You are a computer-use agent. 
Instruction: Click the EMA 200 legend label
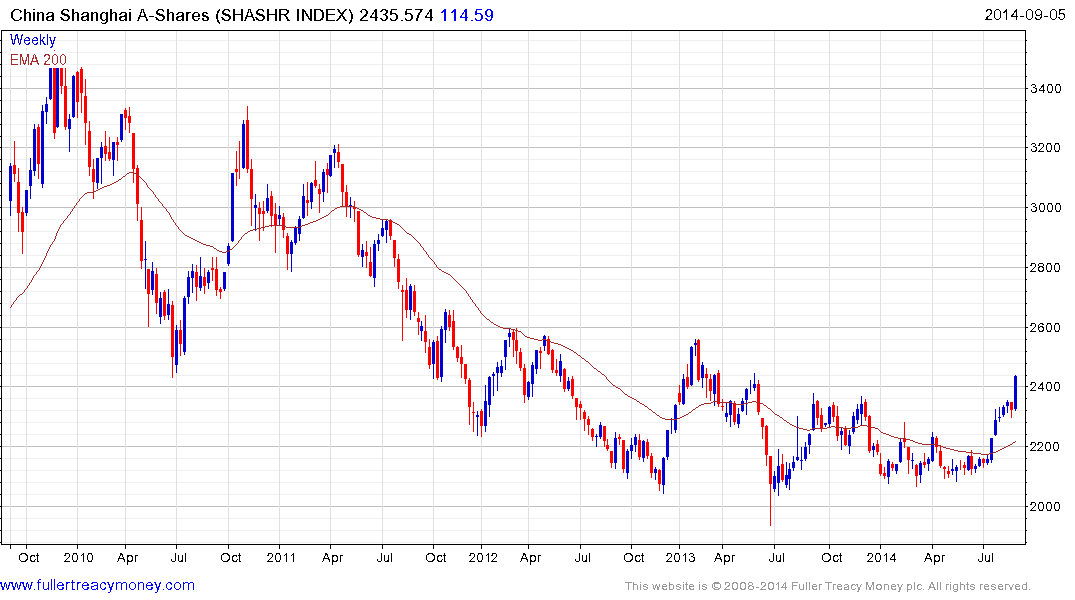[38, 60]
